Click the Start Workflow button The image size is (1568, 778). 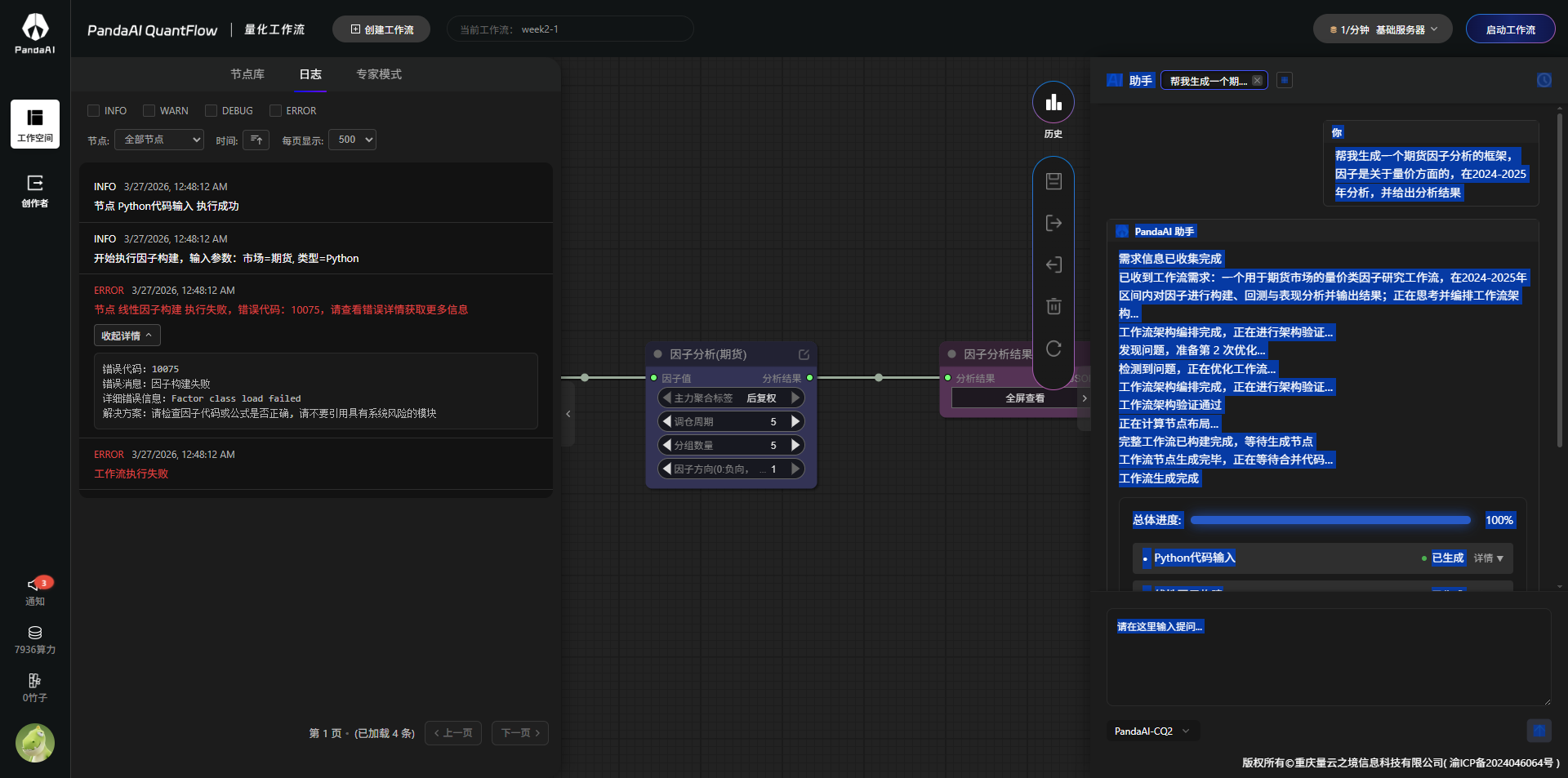[x=1510, y=29]
